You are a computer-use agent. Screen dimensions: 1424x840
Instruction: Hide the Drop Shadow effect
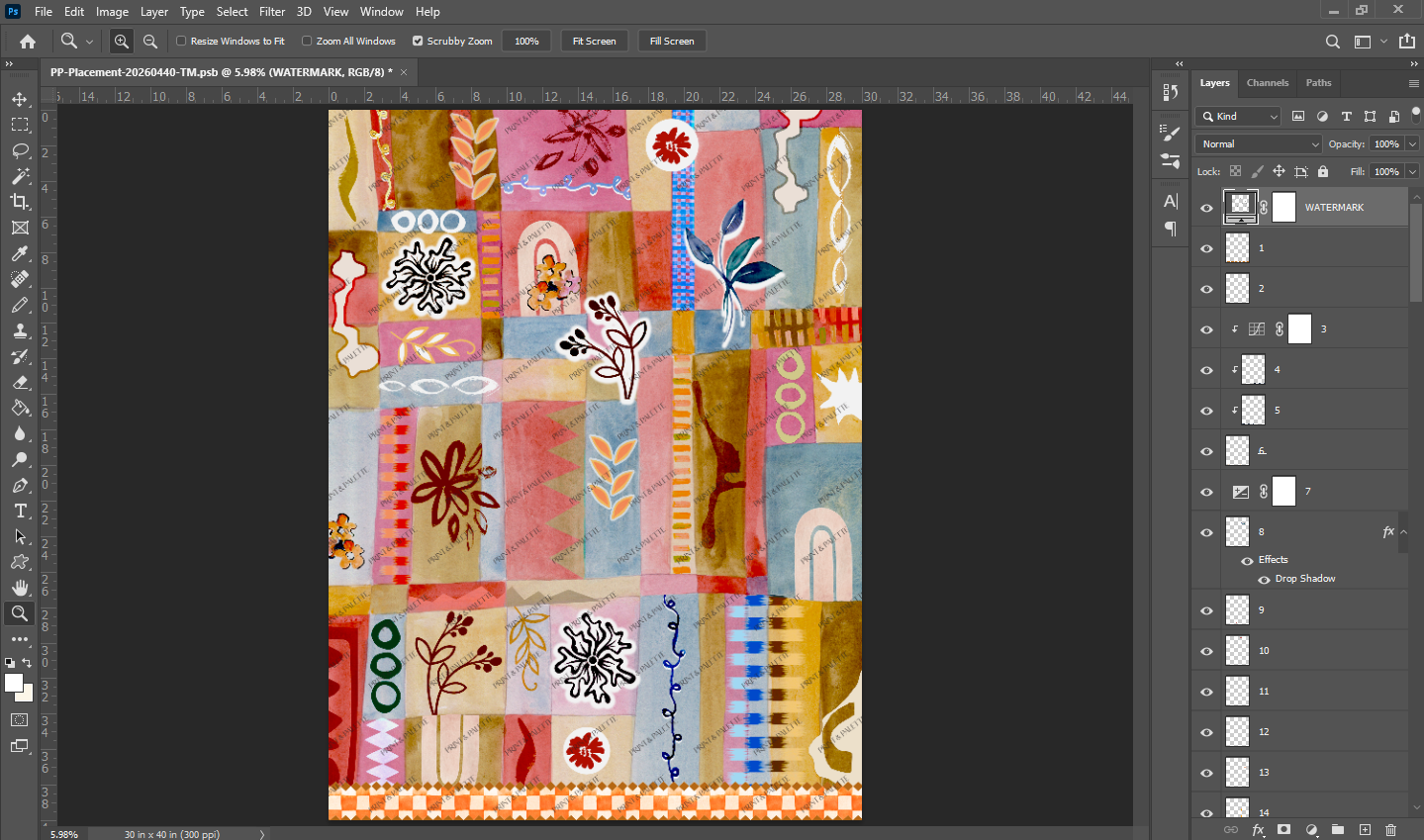pos(1264,580)
